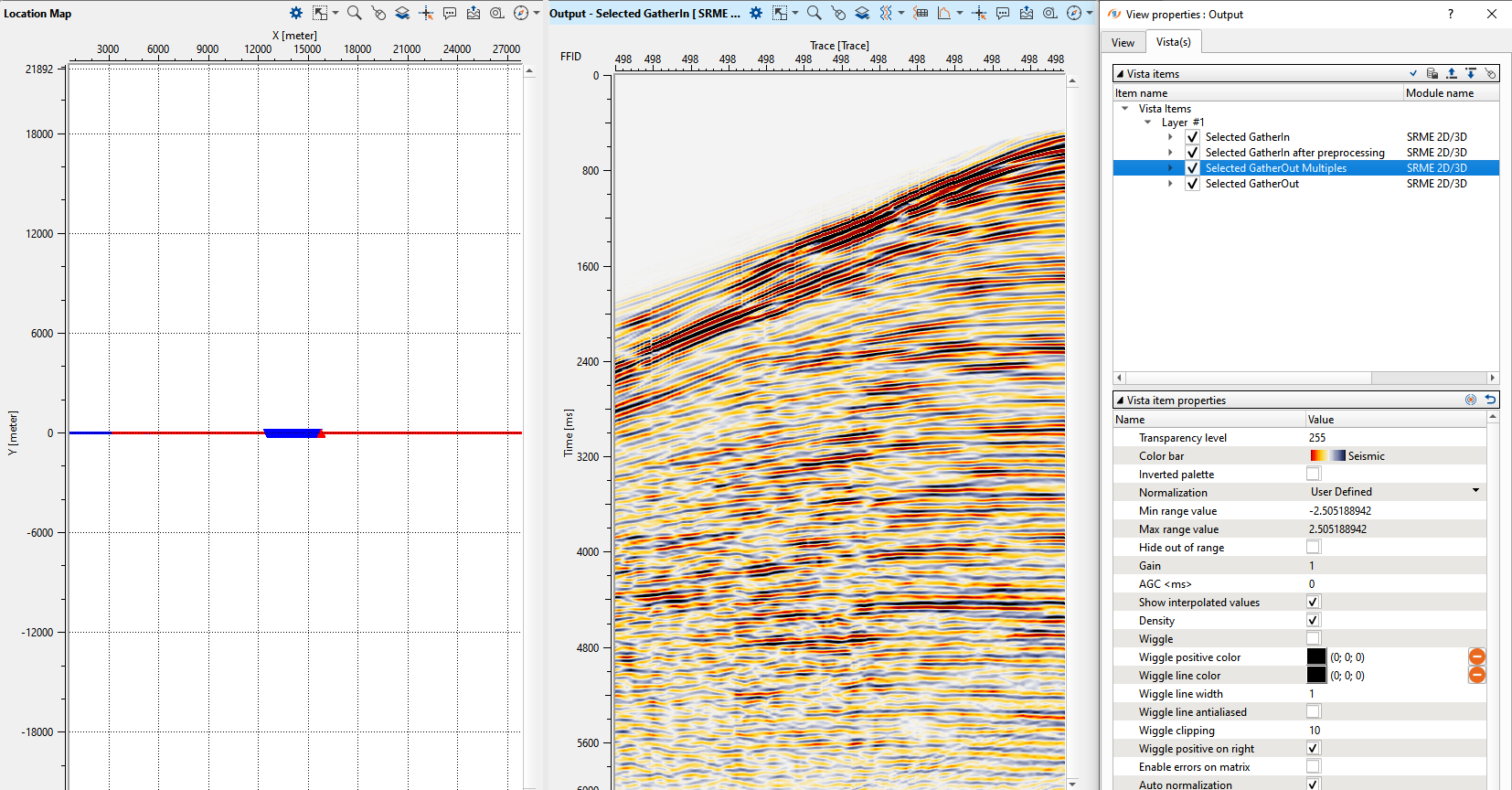Click export image icon in Output toolbar
The image size is (1512, 790).
(1027, 13)
